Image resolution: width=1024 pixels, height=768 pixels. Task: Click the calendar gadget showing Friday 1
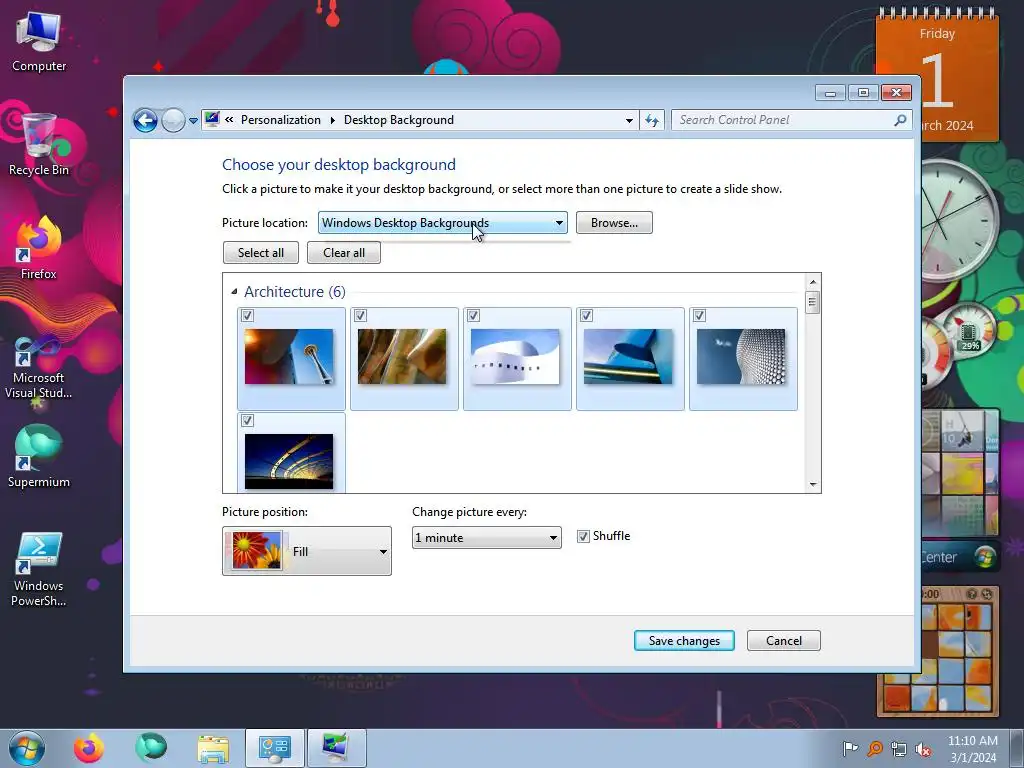pos(937,75)
